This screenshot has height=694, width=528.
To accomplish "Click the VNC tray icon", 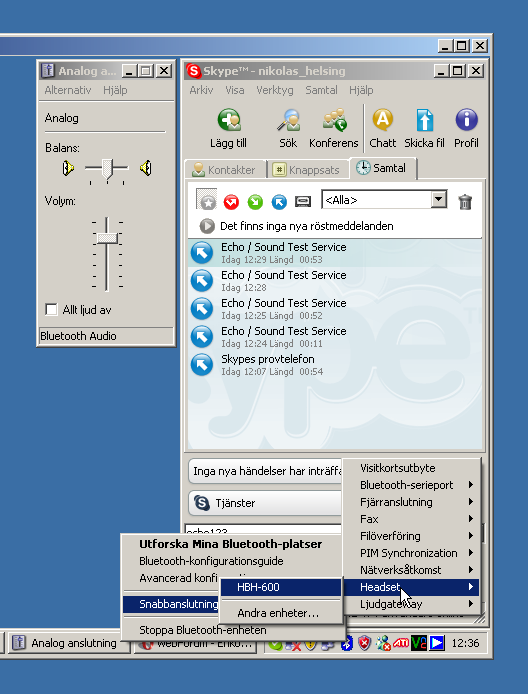I will click(x=419, y=643).
